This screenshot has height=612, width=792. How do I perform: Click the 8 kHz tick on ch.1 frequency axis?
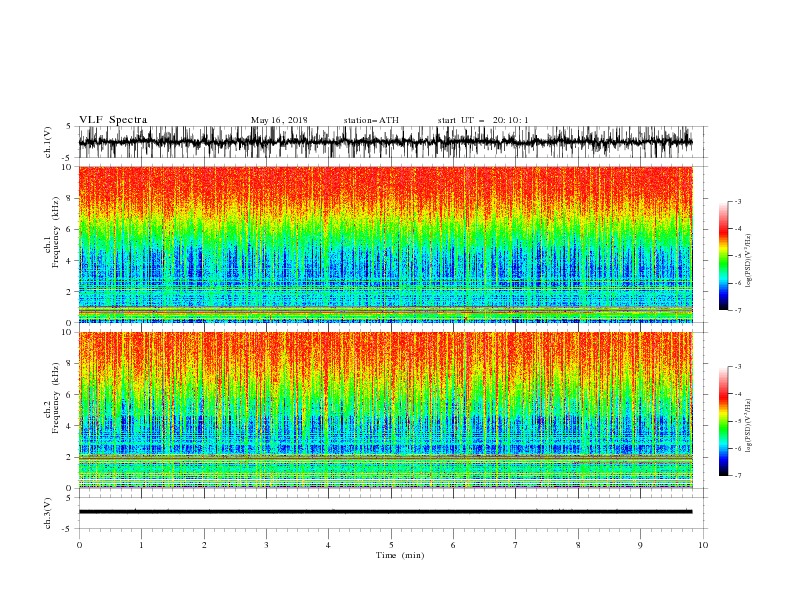point(69,198)
